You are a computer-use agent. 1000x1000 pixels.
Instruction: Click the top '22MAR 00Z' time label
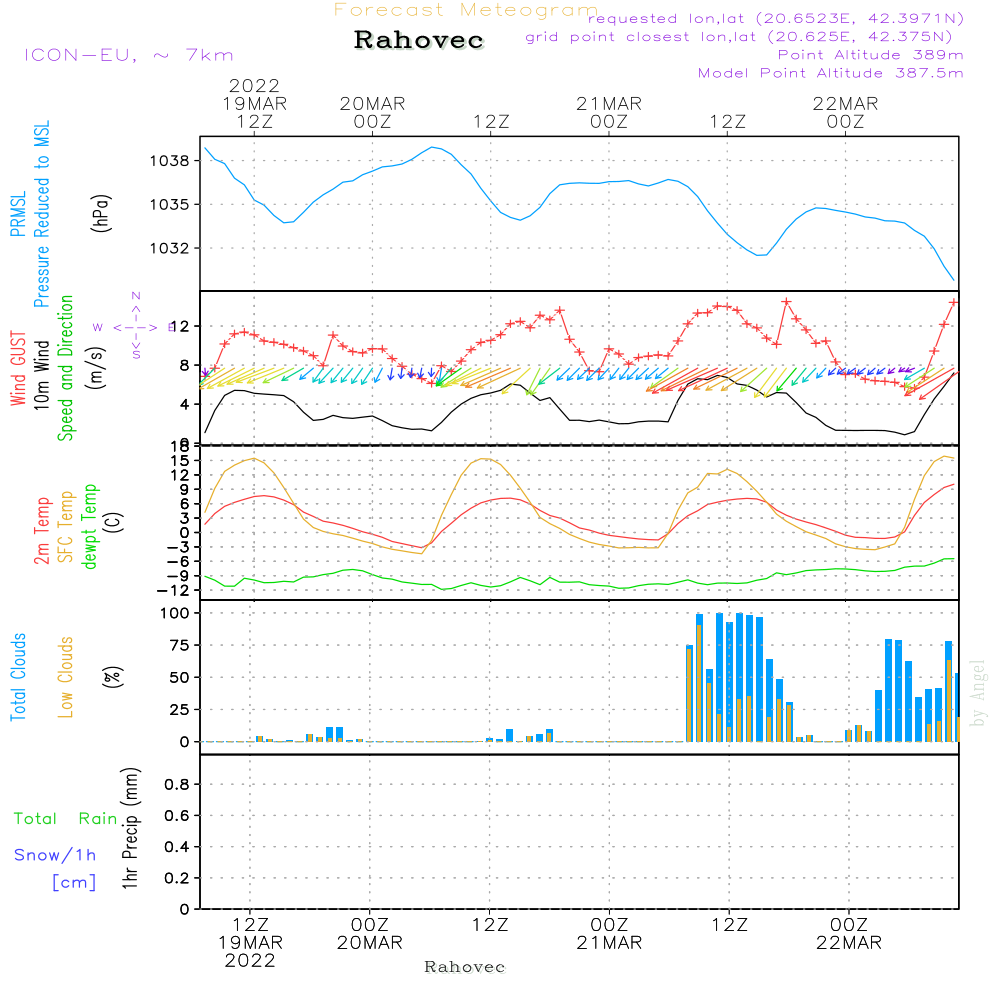tap(846, 112)
